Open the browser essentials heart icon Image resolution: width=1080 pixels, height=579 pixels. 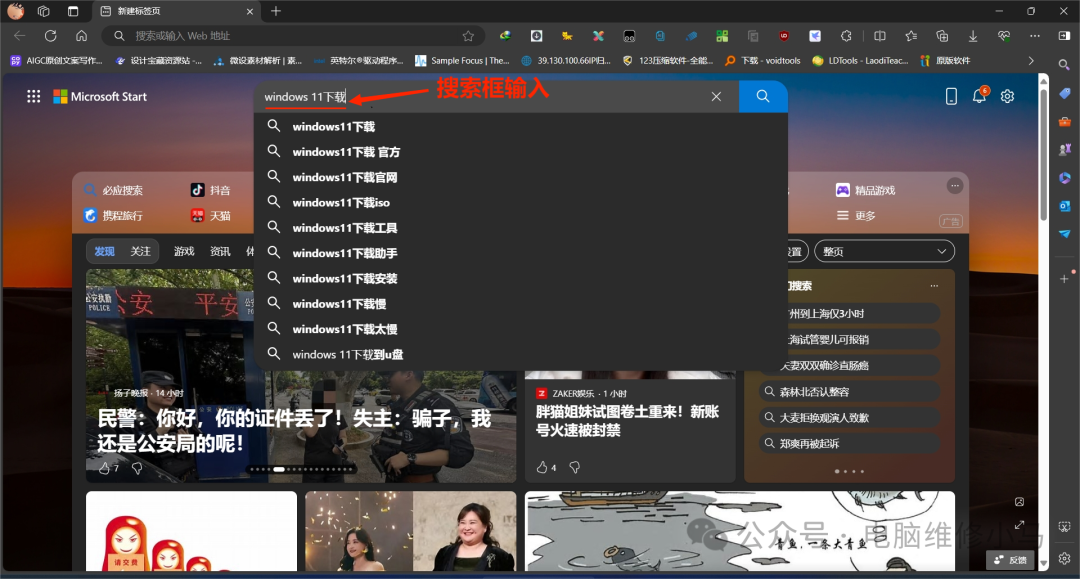[x=1004, y=36]
